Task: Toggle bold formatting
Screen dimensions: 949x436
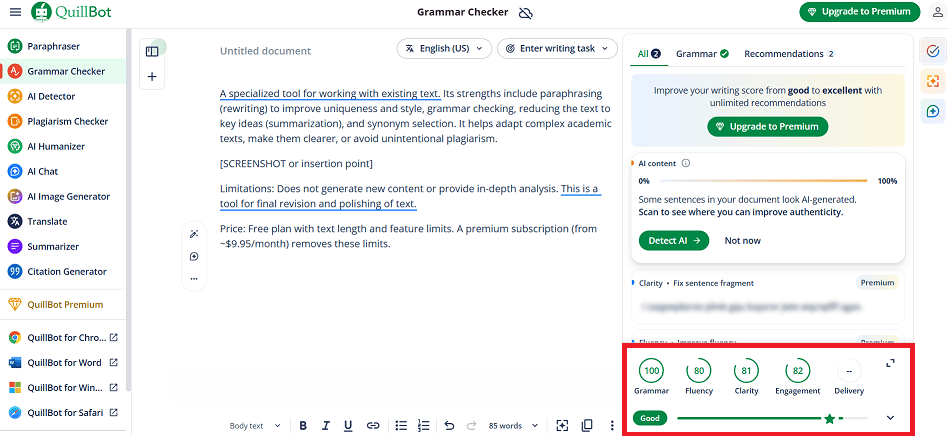Action: (x=303, y=426)
